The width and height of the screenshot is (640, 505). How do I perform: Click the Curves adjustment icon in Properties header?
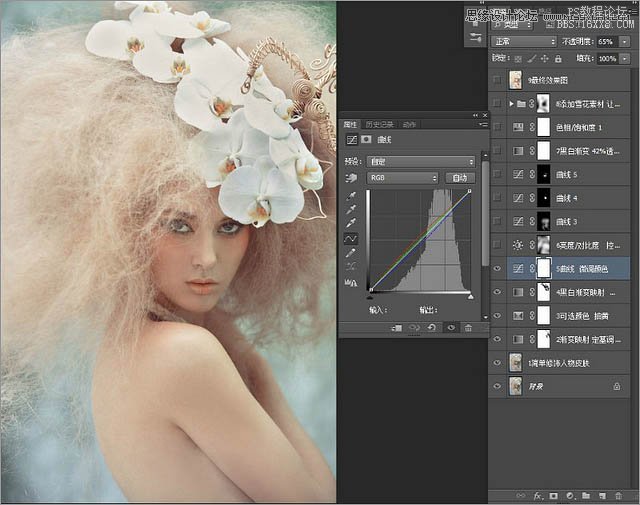(351, 140)
